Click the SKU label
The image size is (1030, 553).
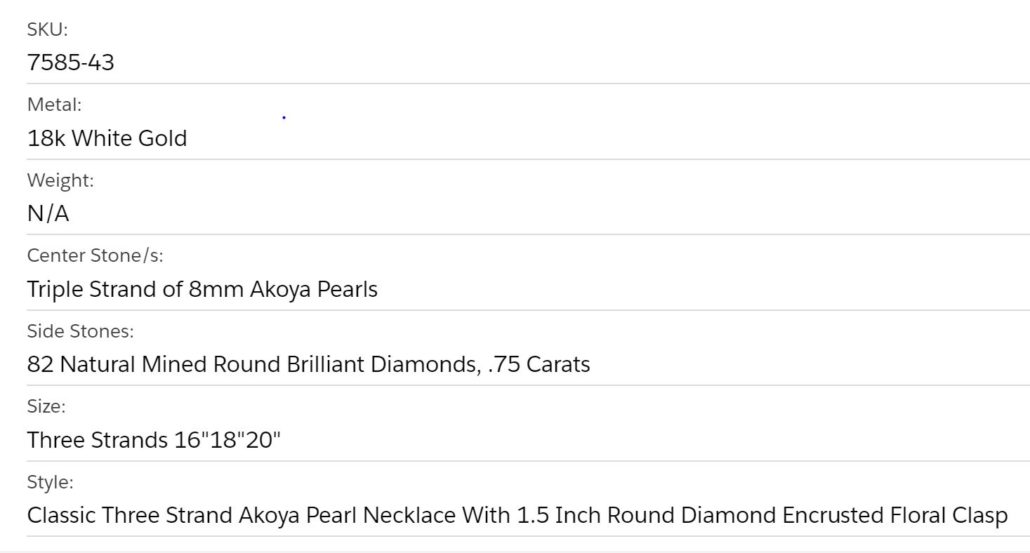(x=47, y=30)
